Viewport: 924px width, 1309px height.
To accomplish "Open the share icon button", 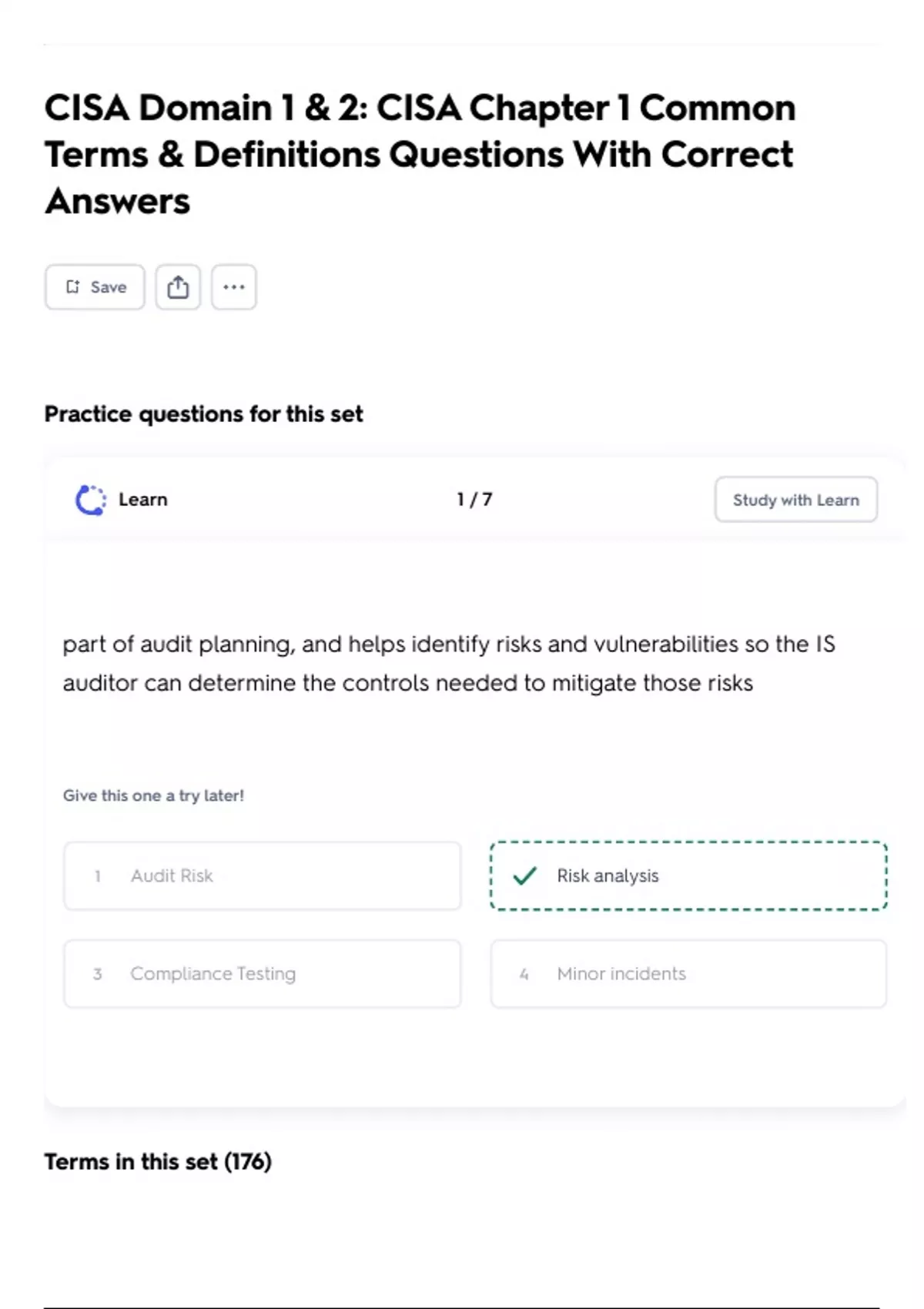I will (178, 287).
